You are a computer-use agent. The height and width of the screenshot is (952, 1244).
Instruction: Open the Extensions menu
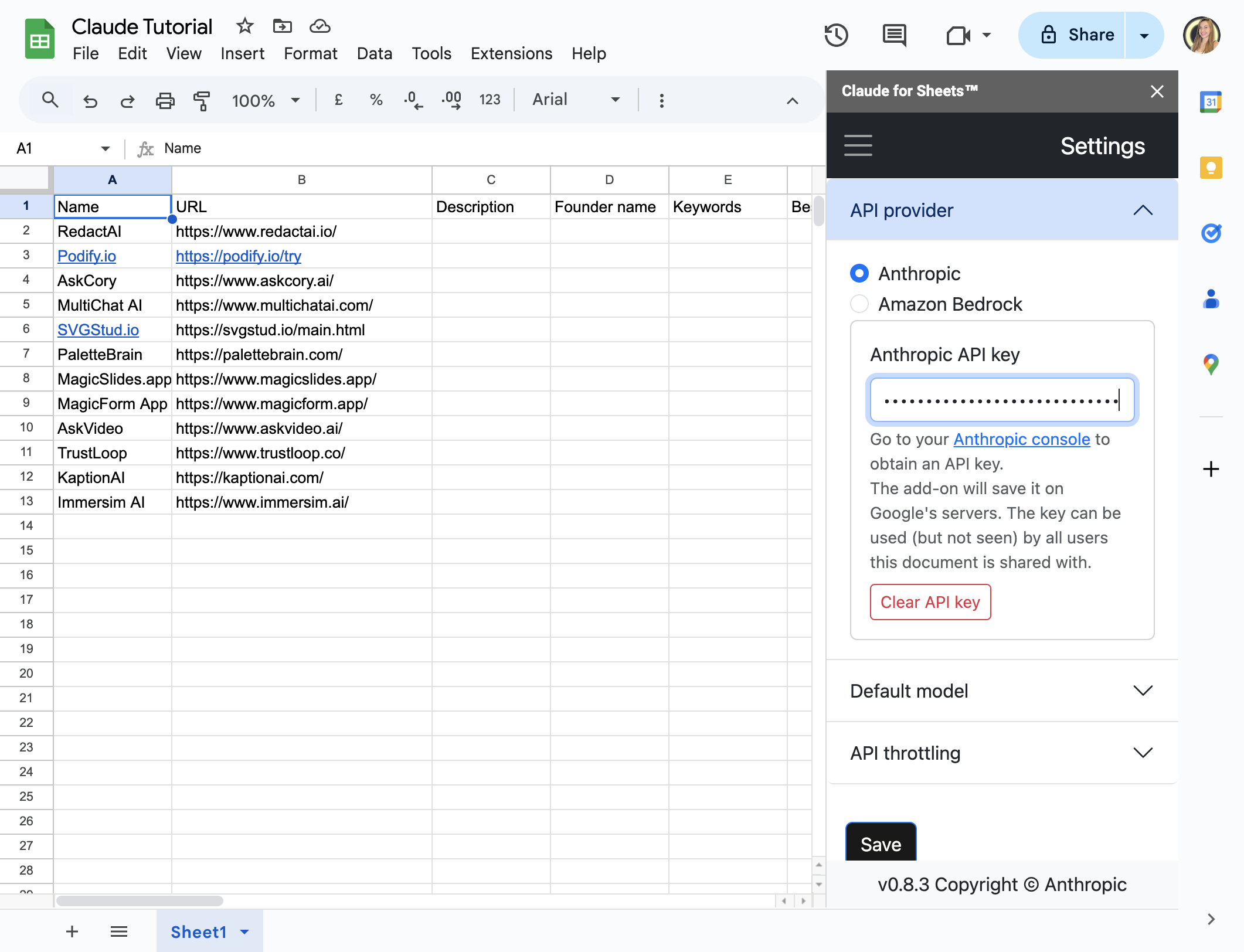(x=511, y=54)
